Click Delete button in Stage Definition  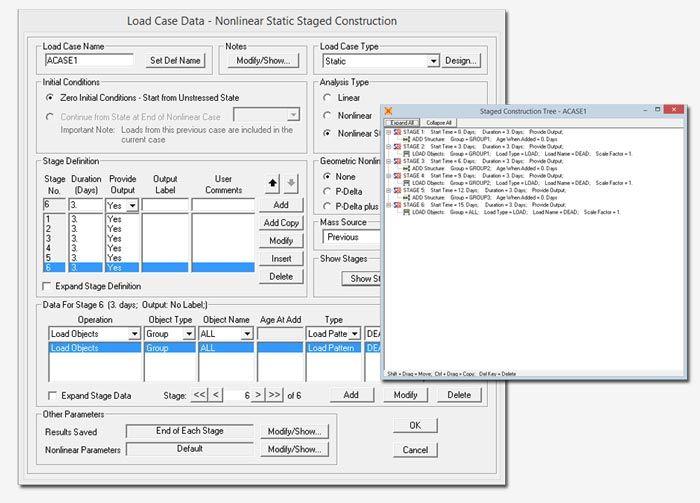point(281,276)
